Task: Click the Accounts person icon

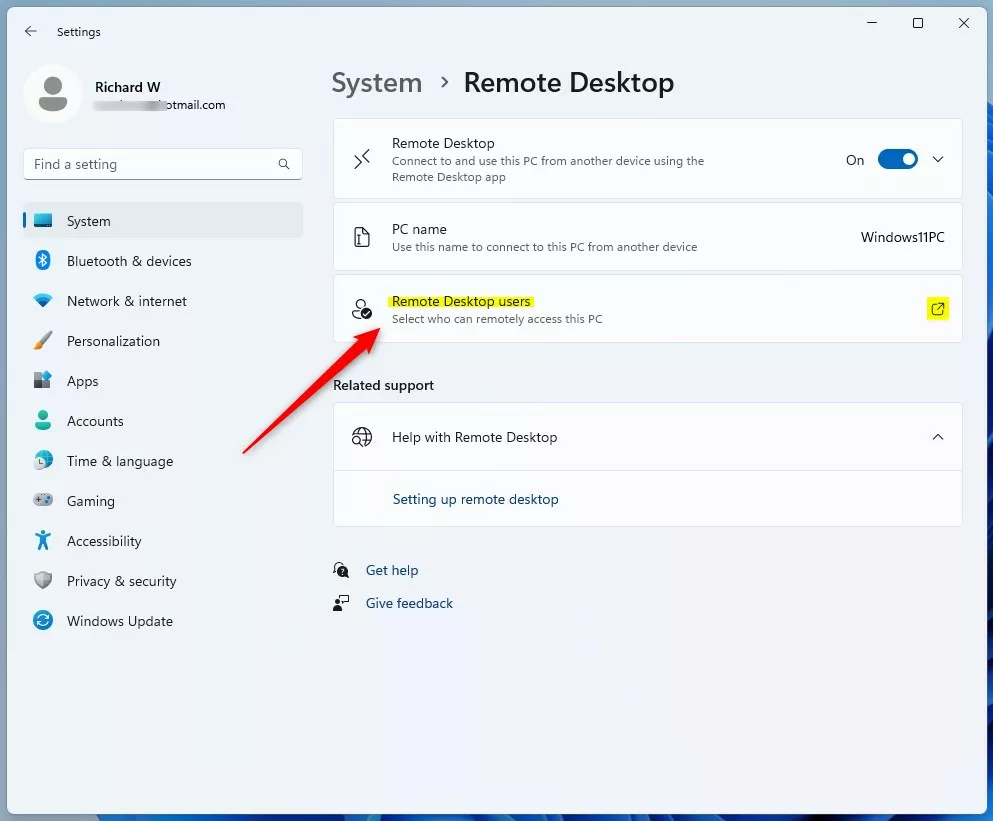Action: (42, 421)
